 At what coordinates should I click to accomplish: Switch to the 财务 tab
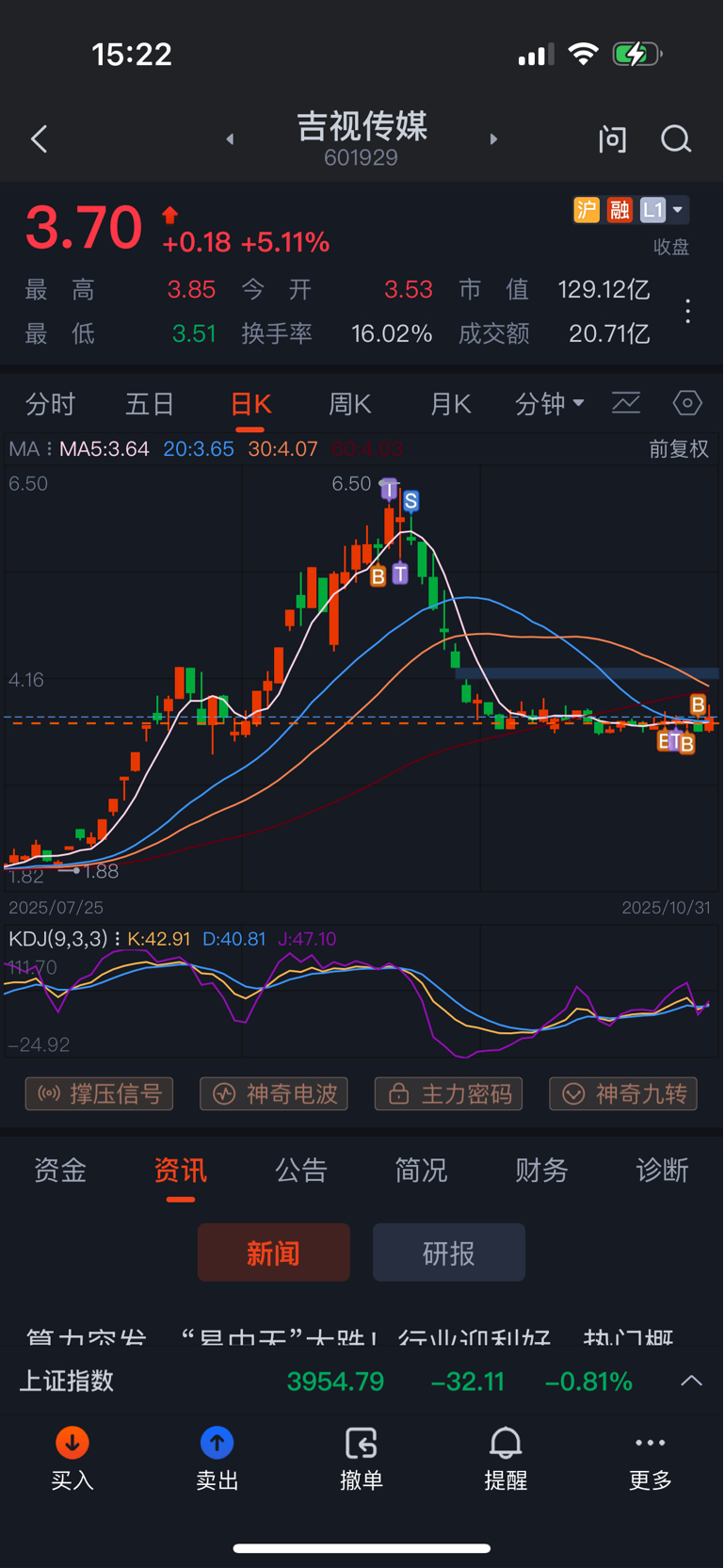tap(541, 1171)
